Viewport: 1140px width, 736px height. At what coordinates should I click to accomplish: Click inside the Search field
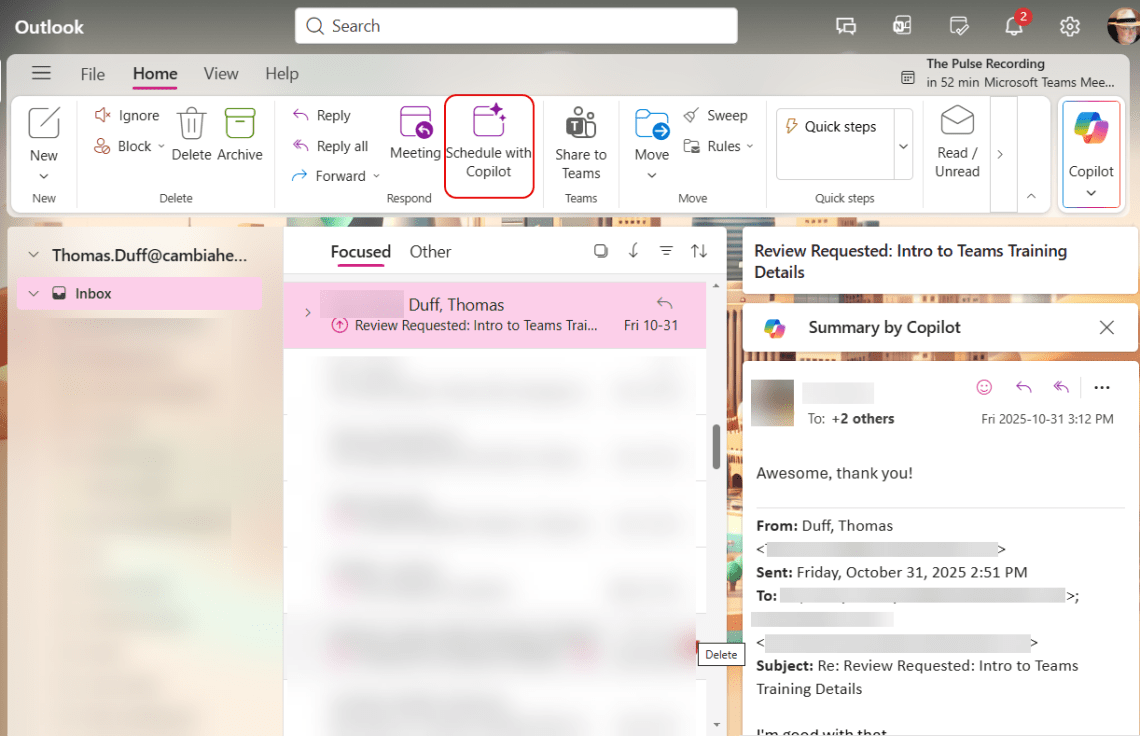point(516,26)
